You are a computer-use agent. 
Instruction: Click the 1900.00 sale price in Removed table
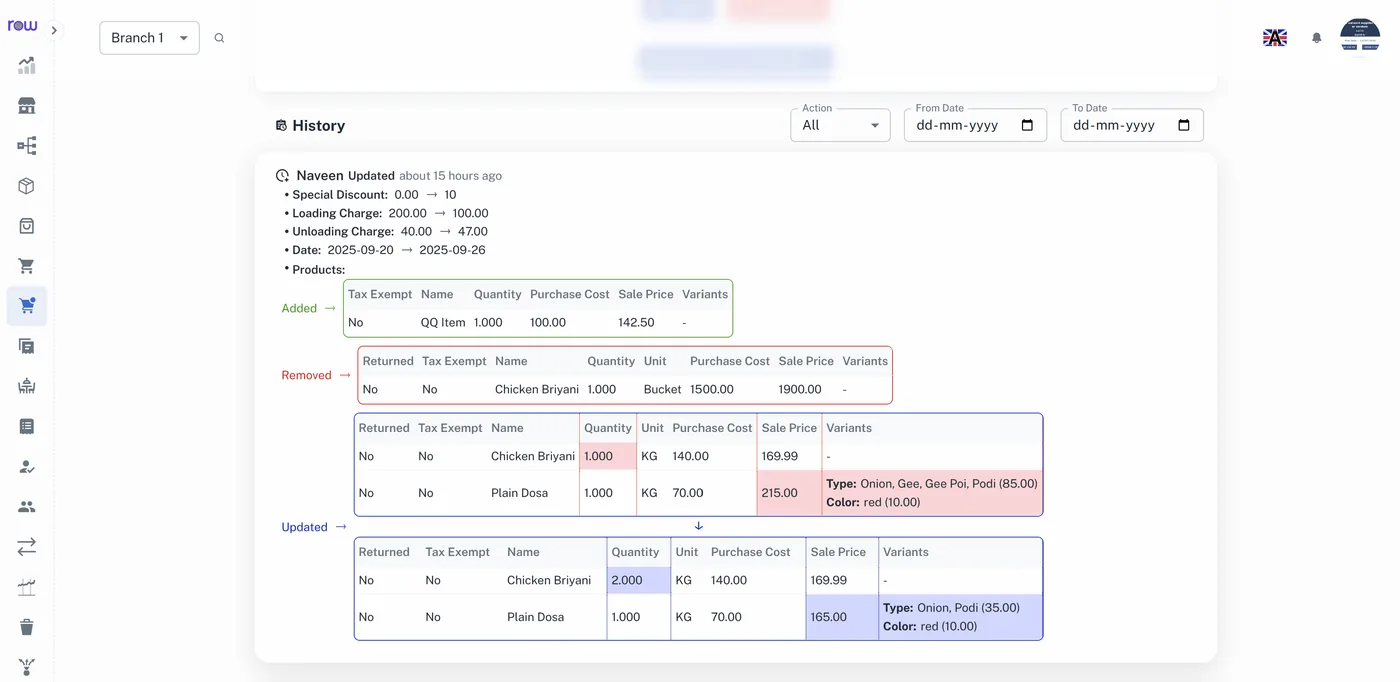pyautogui.click(x=800, y=390)
